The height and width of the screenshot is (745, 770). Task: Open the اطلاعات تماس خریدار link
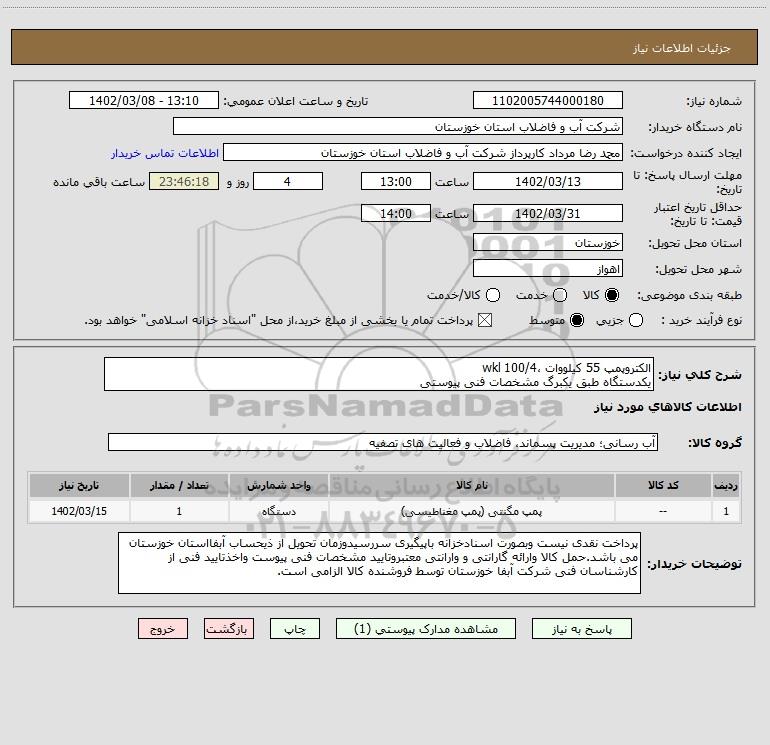[x=165, y=153]
